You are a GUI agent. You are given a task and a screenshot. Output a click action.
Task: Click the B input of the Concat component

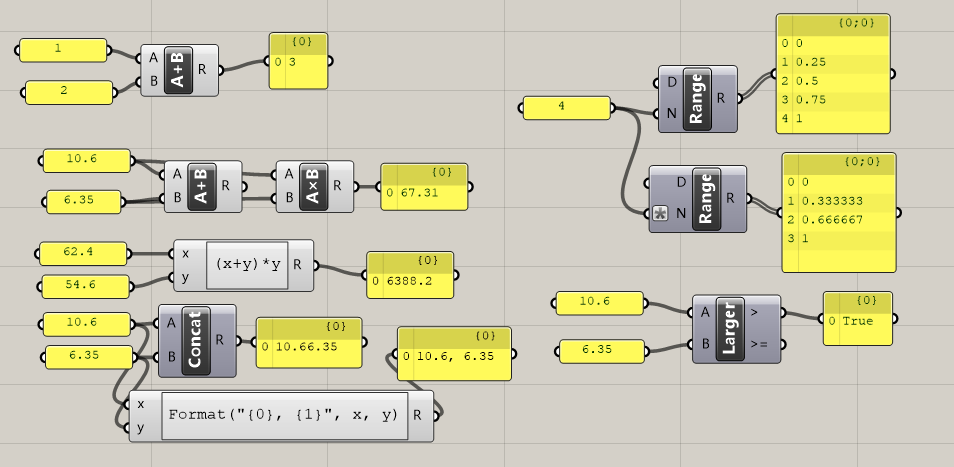tap(171, 356)
